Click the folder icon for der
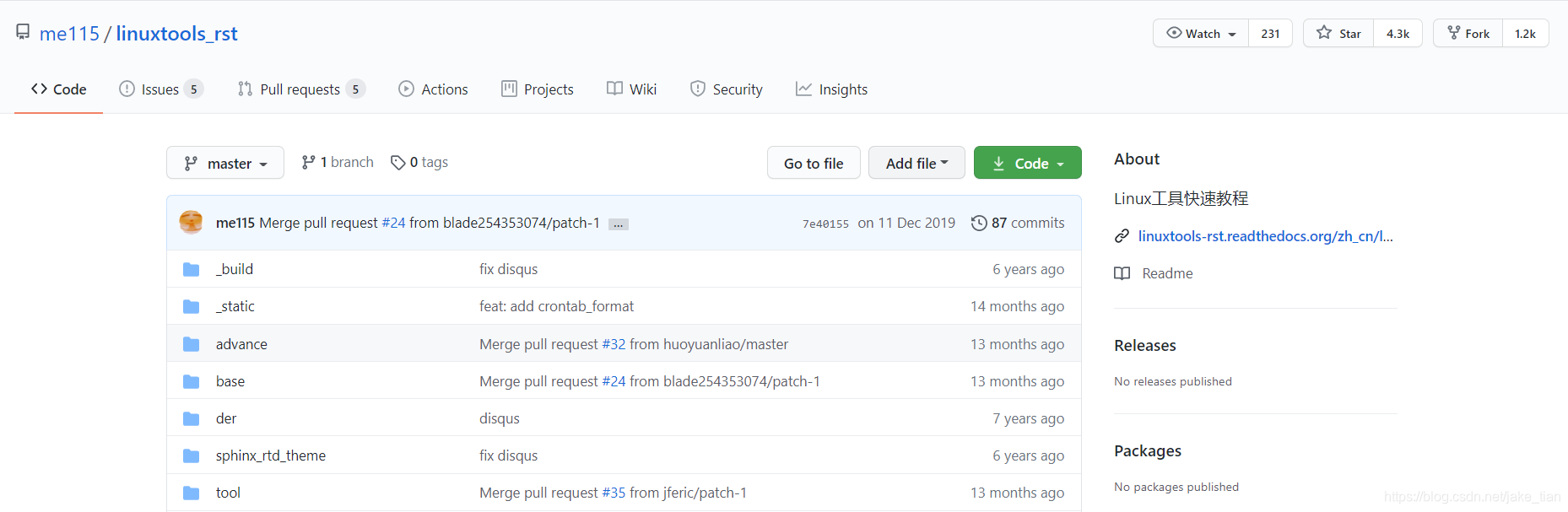 (x=192, y=418)
